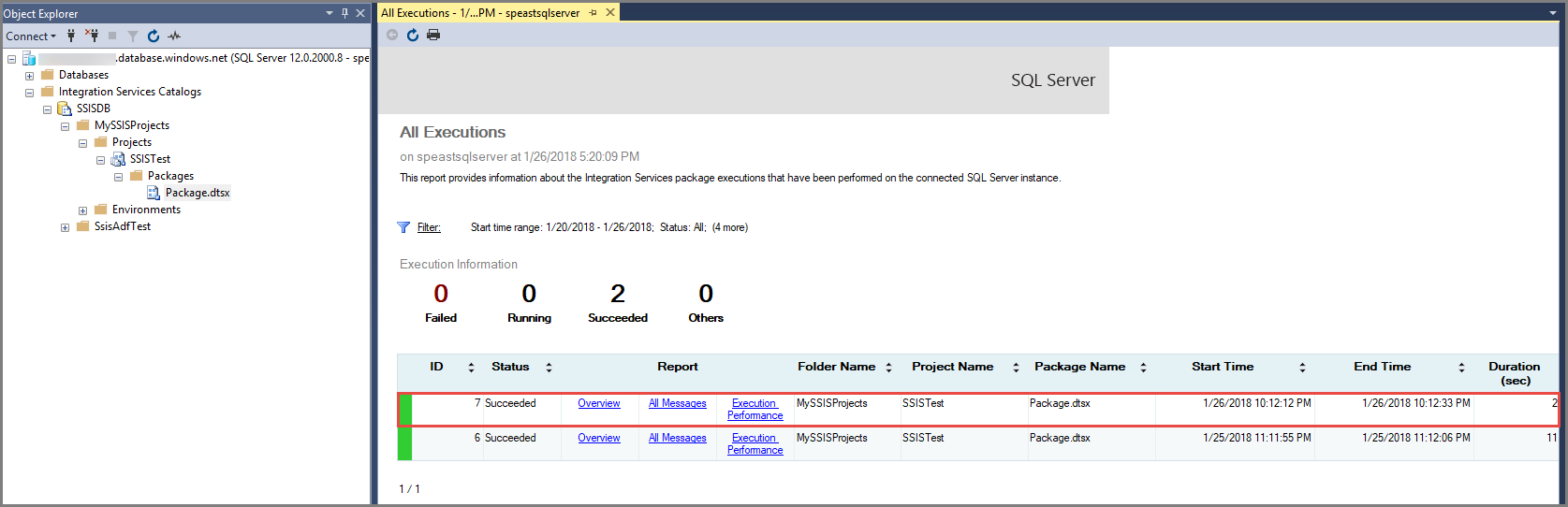Expand the Databases folder
Image resolution: width=1568 pixels, height=507 pixels.
[29, 76]
